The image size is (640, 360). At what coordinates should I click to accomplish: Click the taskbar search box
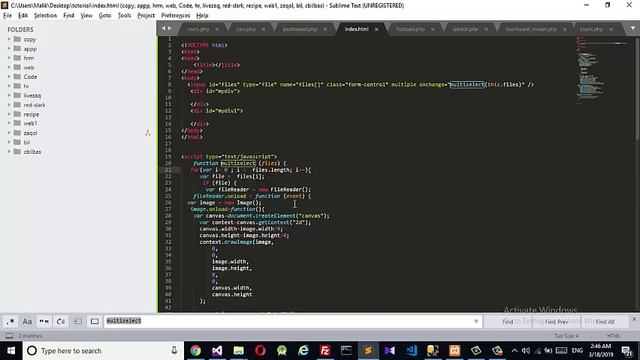click(103, 351)
